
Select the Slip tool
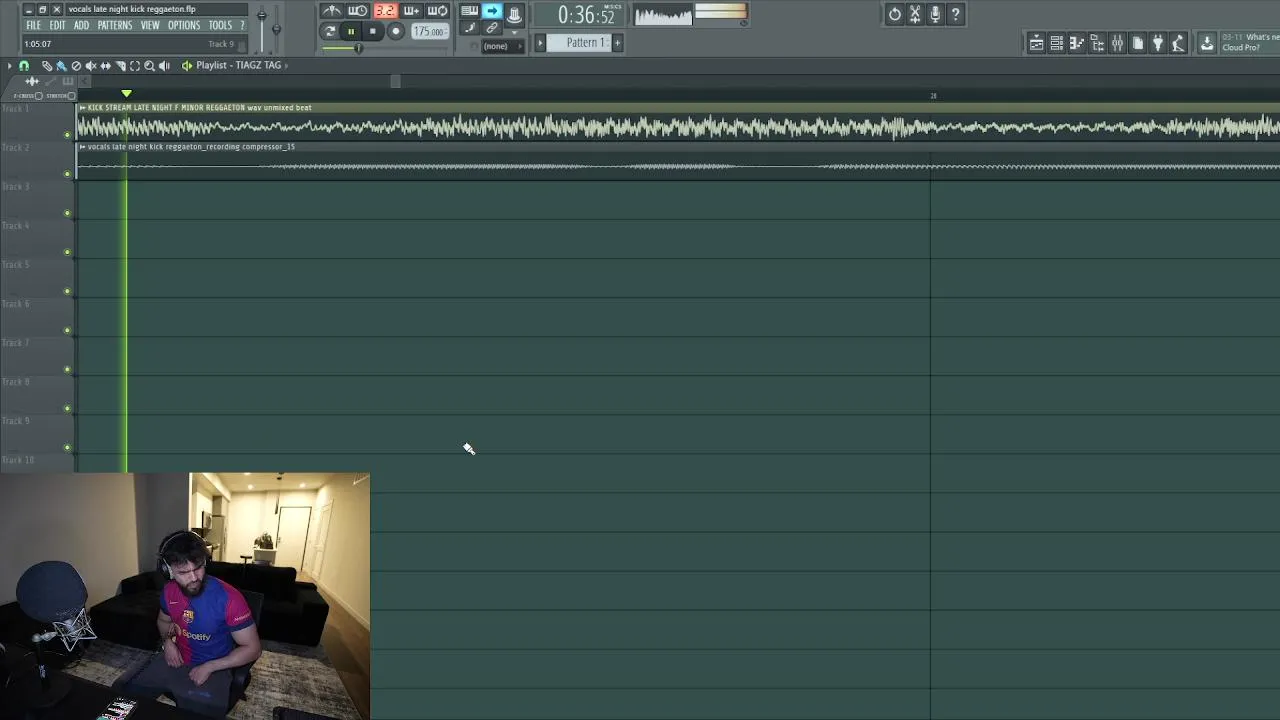point(105,65)
